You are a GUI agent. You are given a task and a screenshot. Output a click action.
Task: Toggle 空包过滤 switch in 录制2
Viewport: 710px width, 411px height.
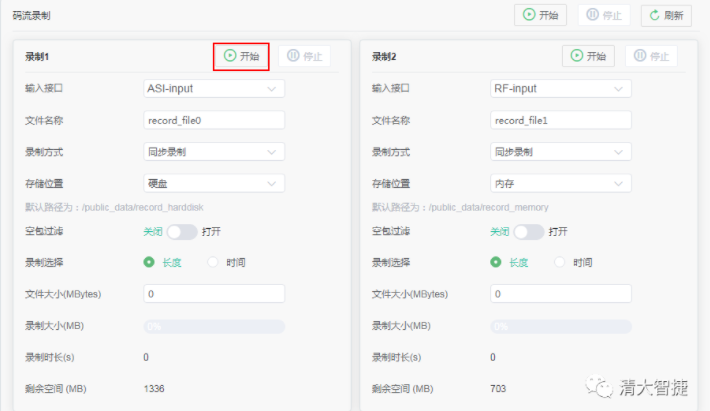pyautogui.click(x=528, y=231)
